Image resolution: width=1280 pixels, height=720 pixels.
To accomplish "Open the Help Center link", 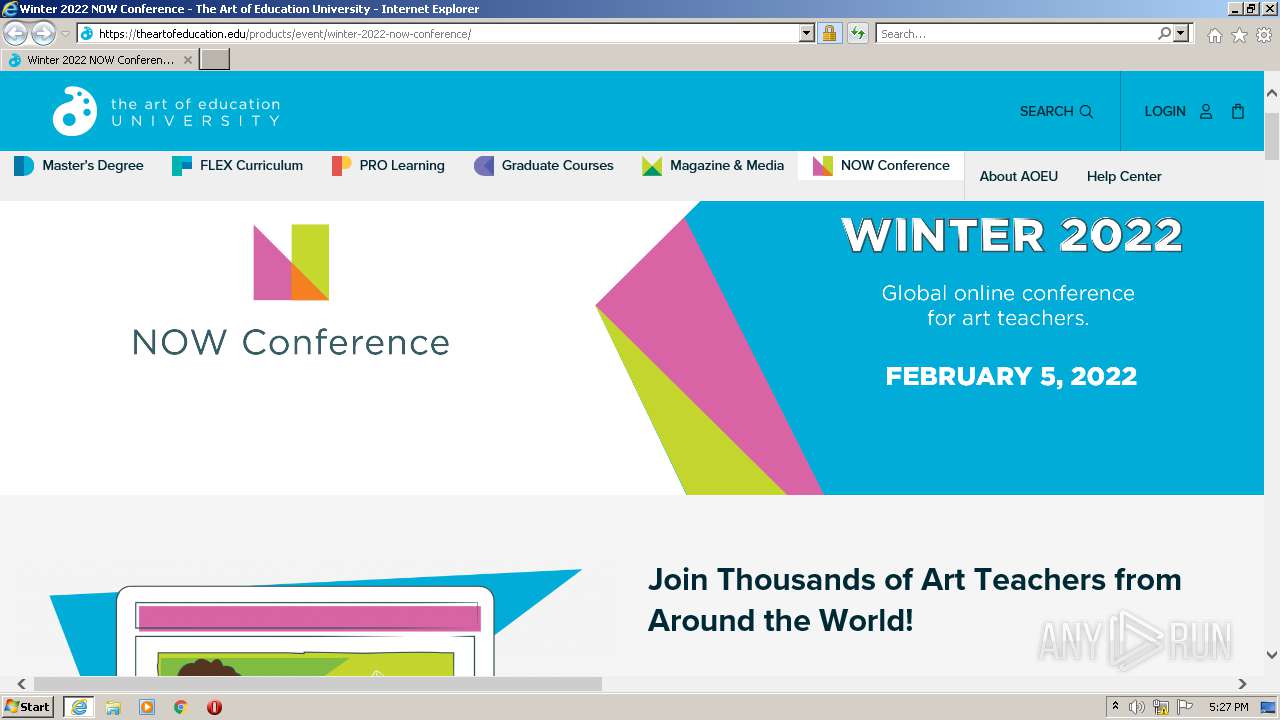I will (x=1124, y=176).
